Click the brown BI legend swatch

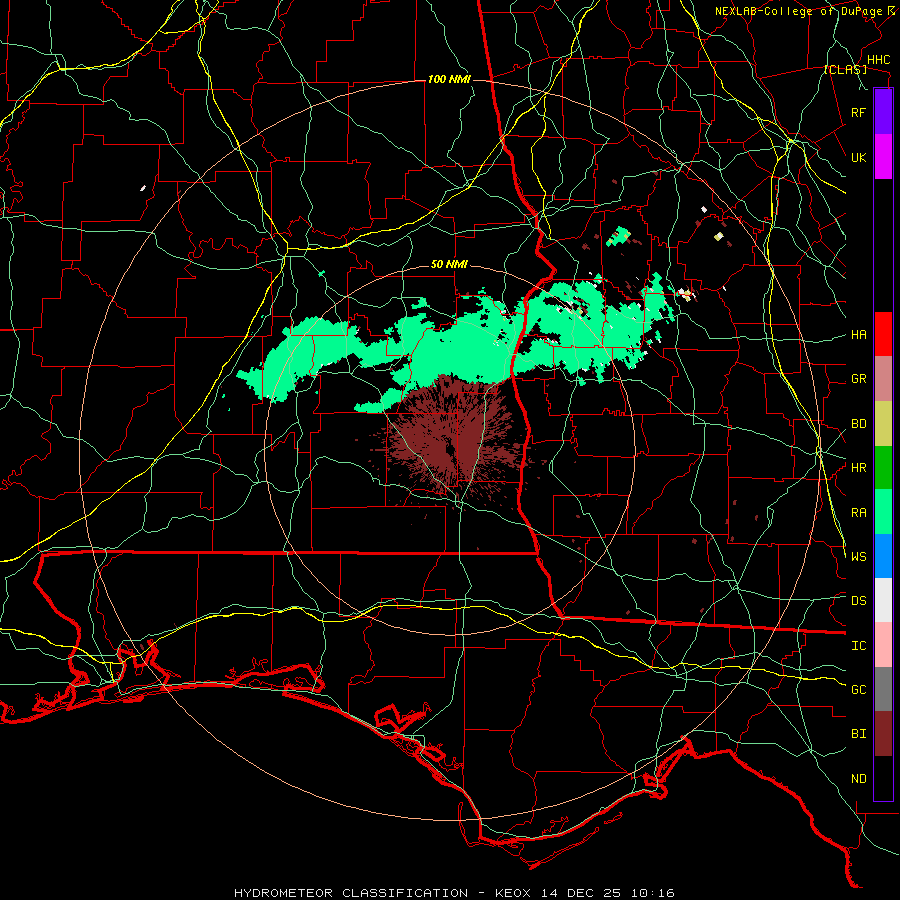[x=883, y=734]
